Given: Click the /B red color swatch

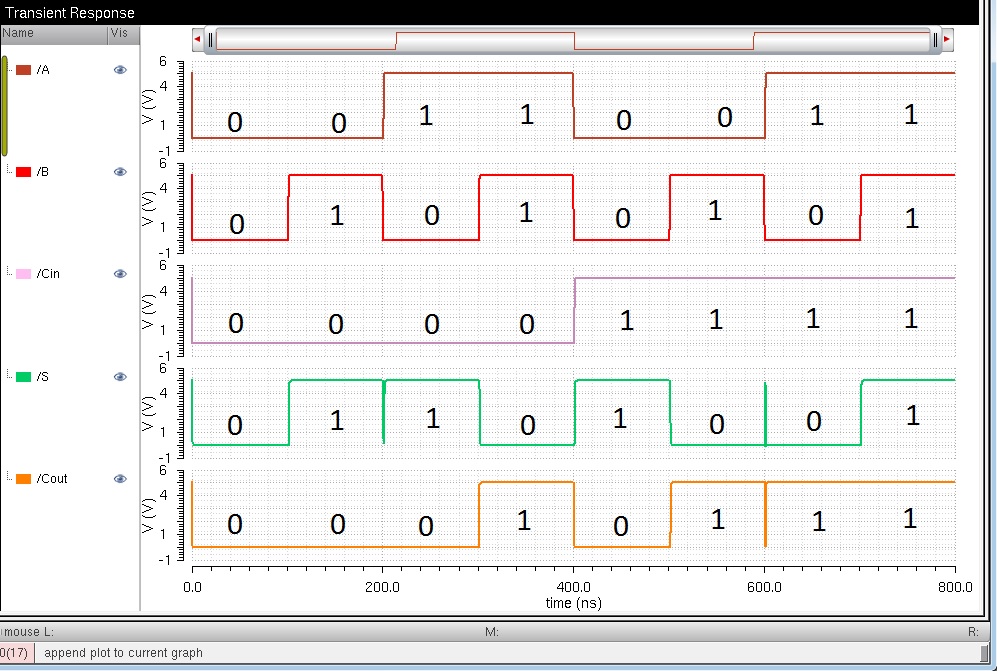Looking at the screenshot, I should (x=24, y=172).
